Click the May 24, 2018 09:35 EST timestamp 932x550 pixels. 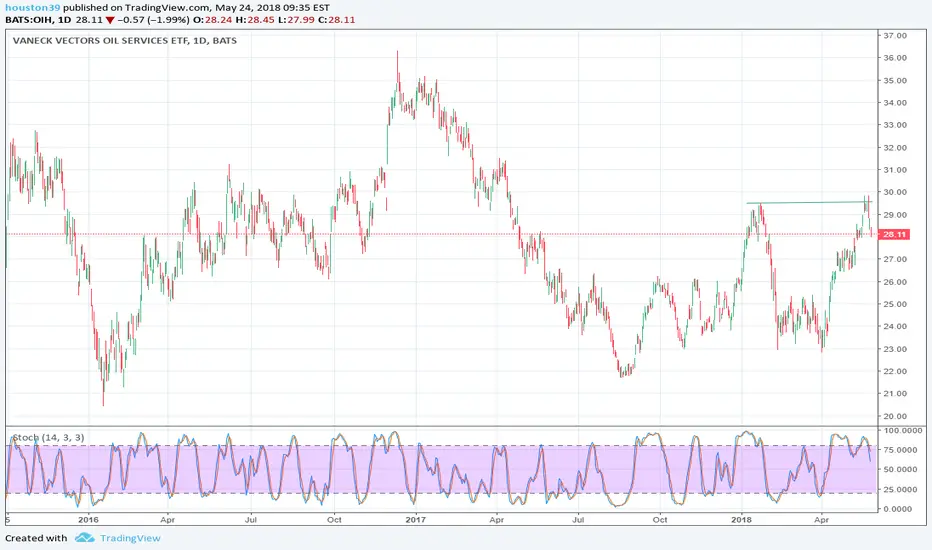(x=273, y=8)
